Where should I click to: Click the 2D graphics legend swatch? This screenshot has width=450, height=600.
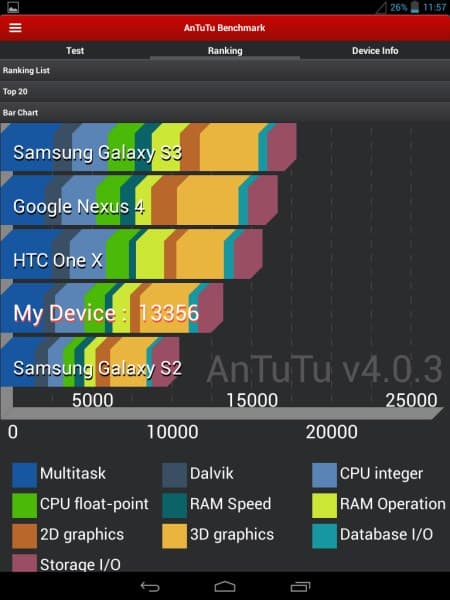(x=24, y=536)
